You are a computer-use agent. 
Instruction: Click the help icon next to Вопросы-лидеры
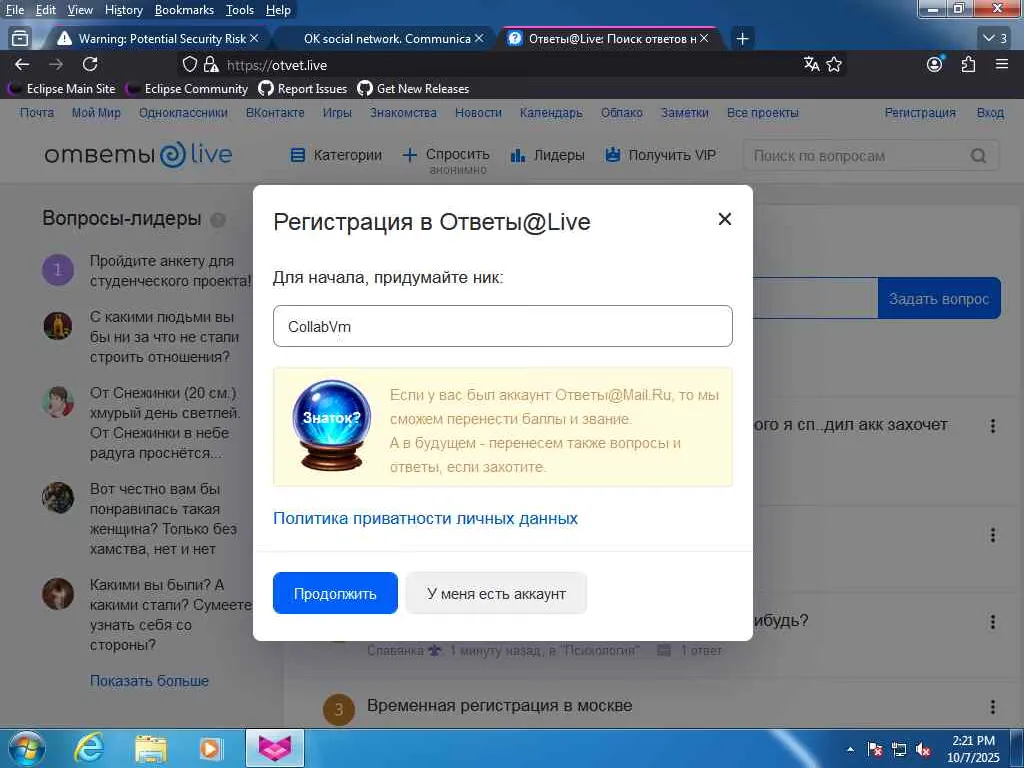click(x=217, y=219)
